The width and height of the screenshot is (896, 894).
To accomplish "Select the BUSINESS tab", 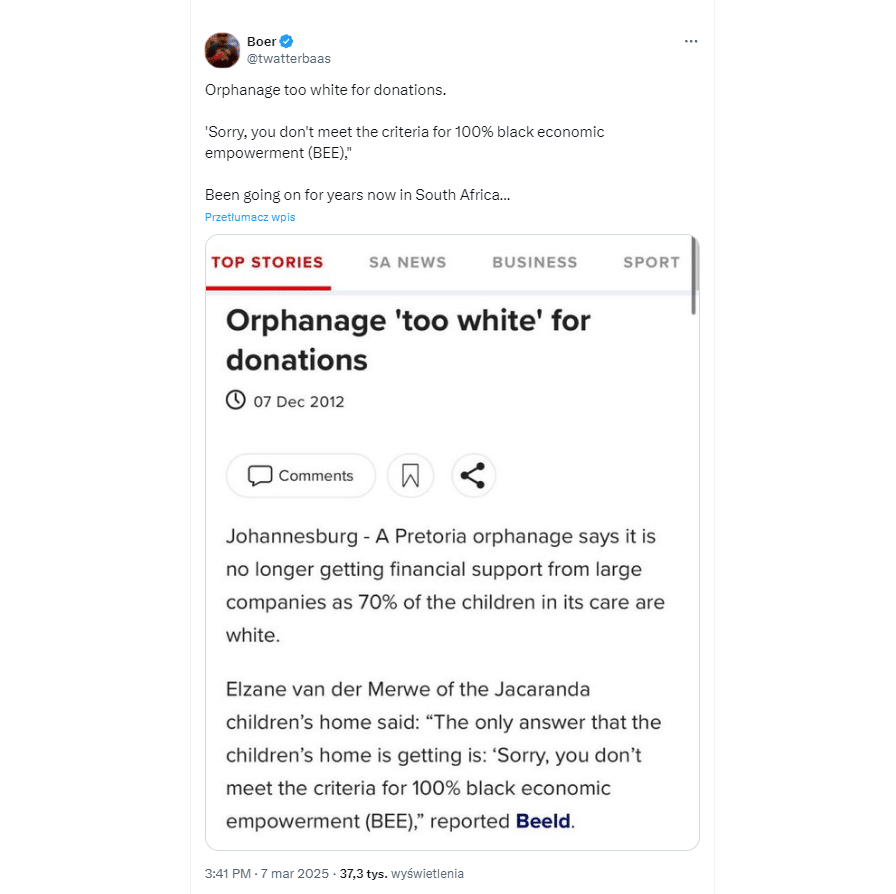I will (x=534, y=262).
